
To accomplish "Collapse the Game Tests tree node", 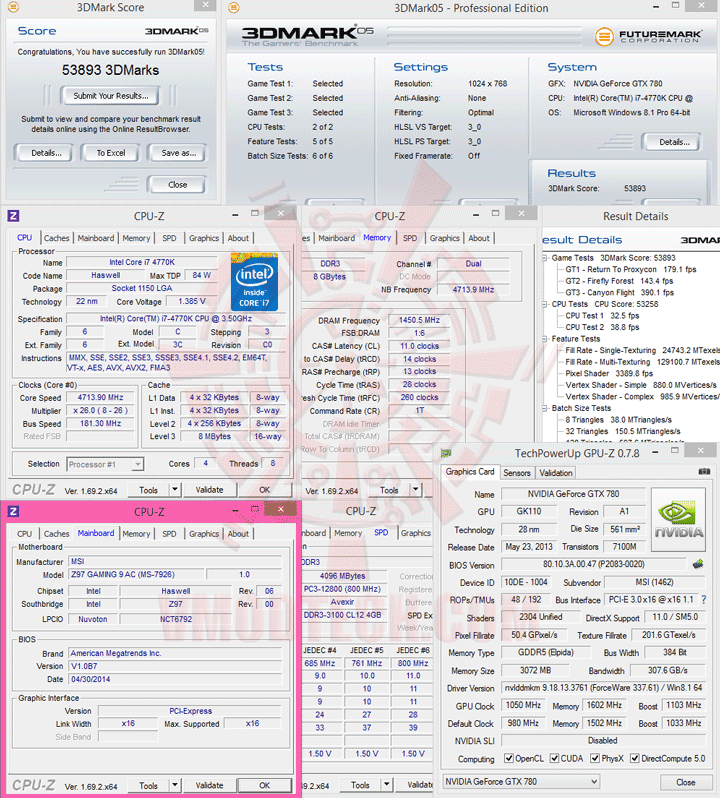I will [545, 258].
